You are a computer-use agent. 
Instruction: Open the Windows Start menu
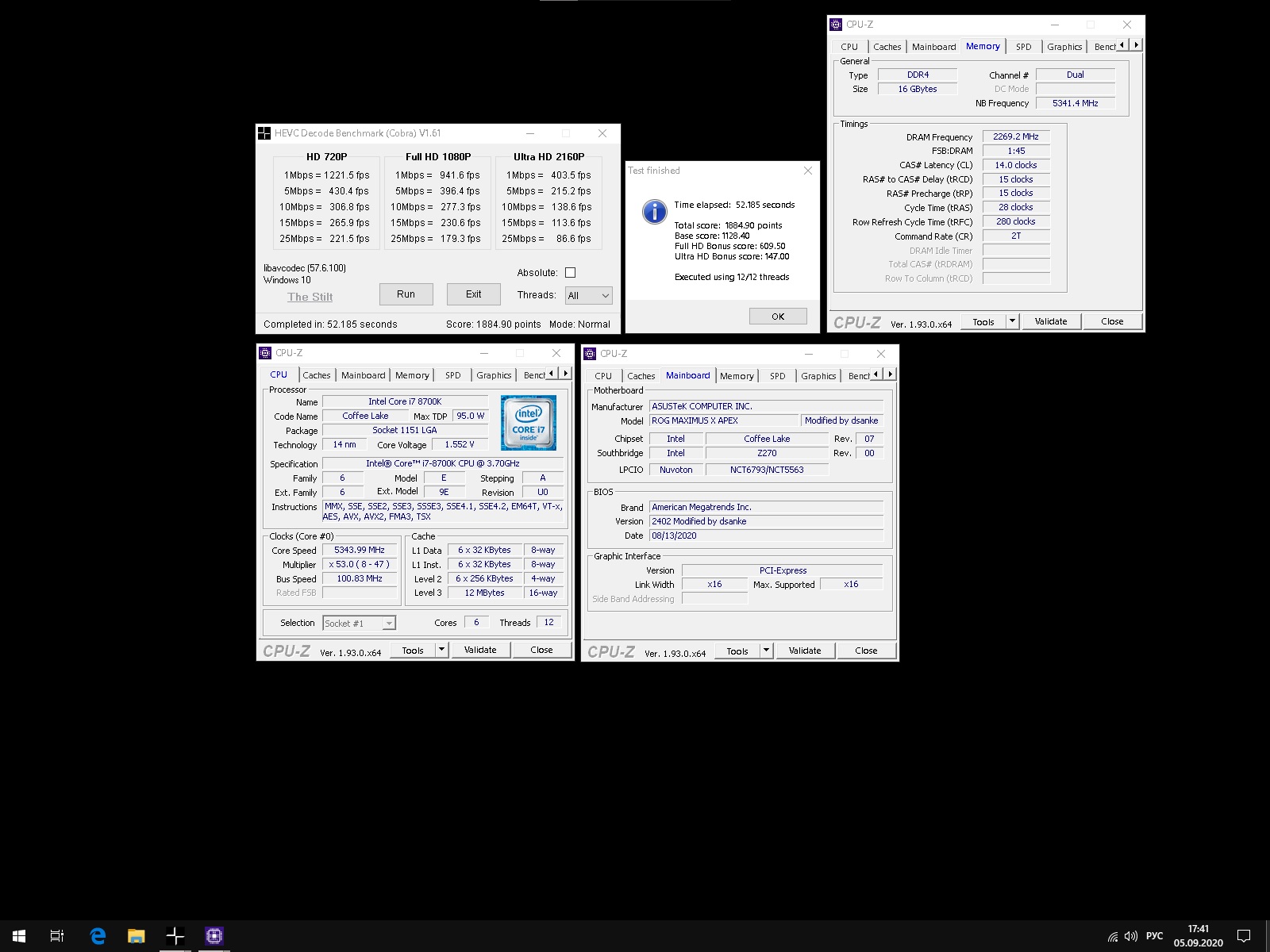point(19,936)
